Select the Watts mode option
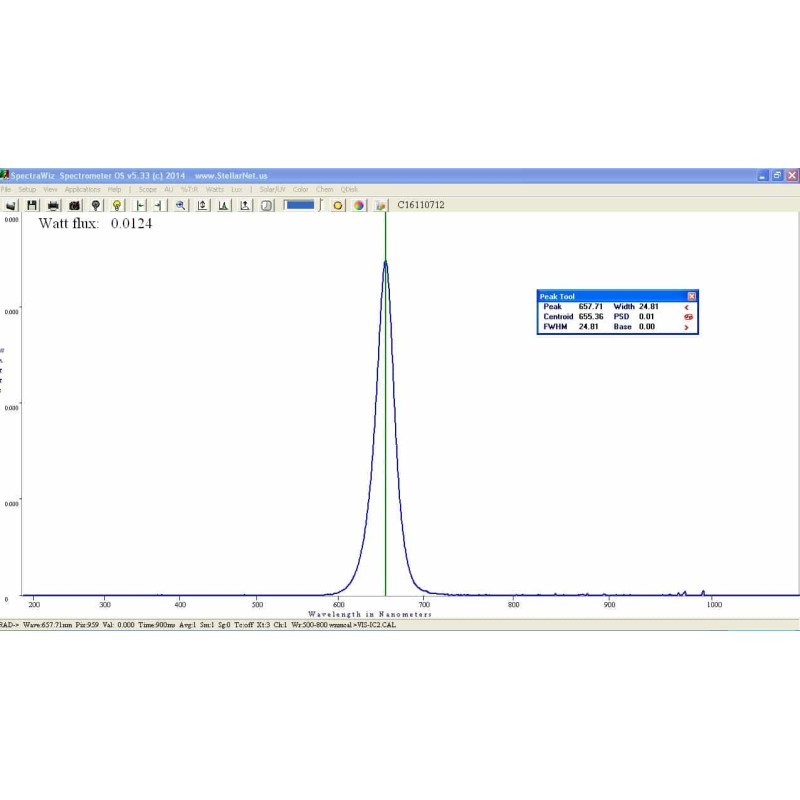This screenshot has width=800, height=800. pos(214,189)
